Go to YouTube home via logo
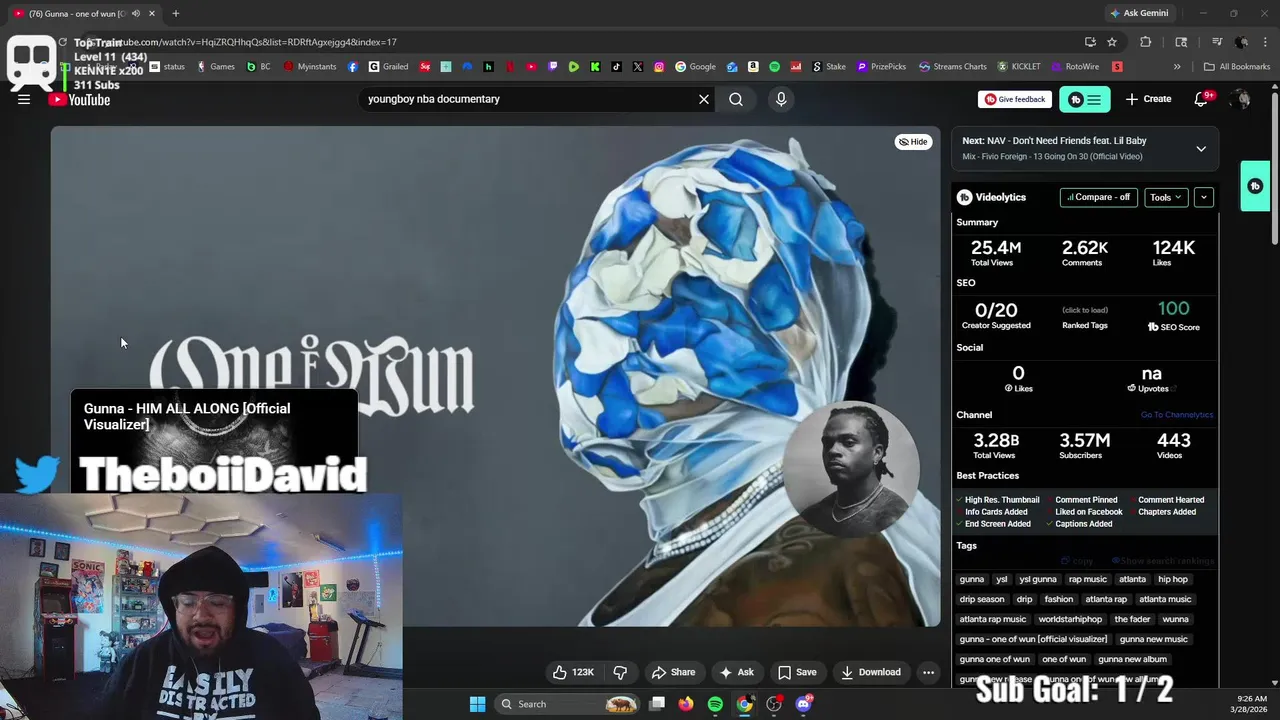 [80, 99]
